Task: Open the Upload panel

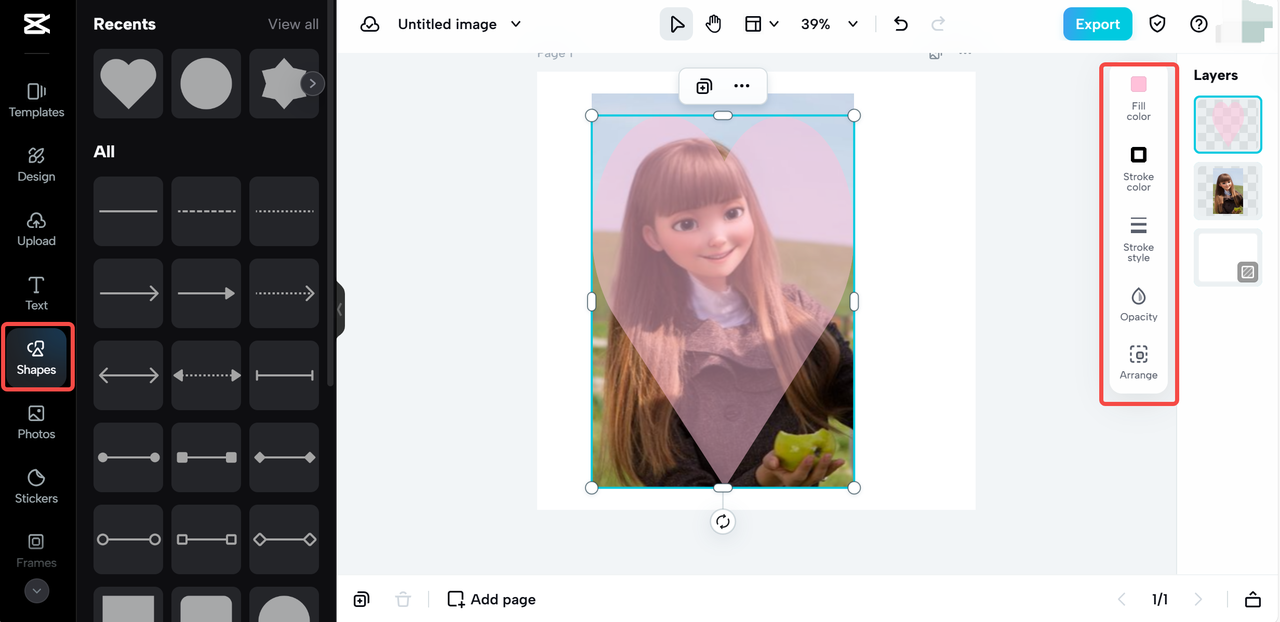Action: [x=36, y=229]
